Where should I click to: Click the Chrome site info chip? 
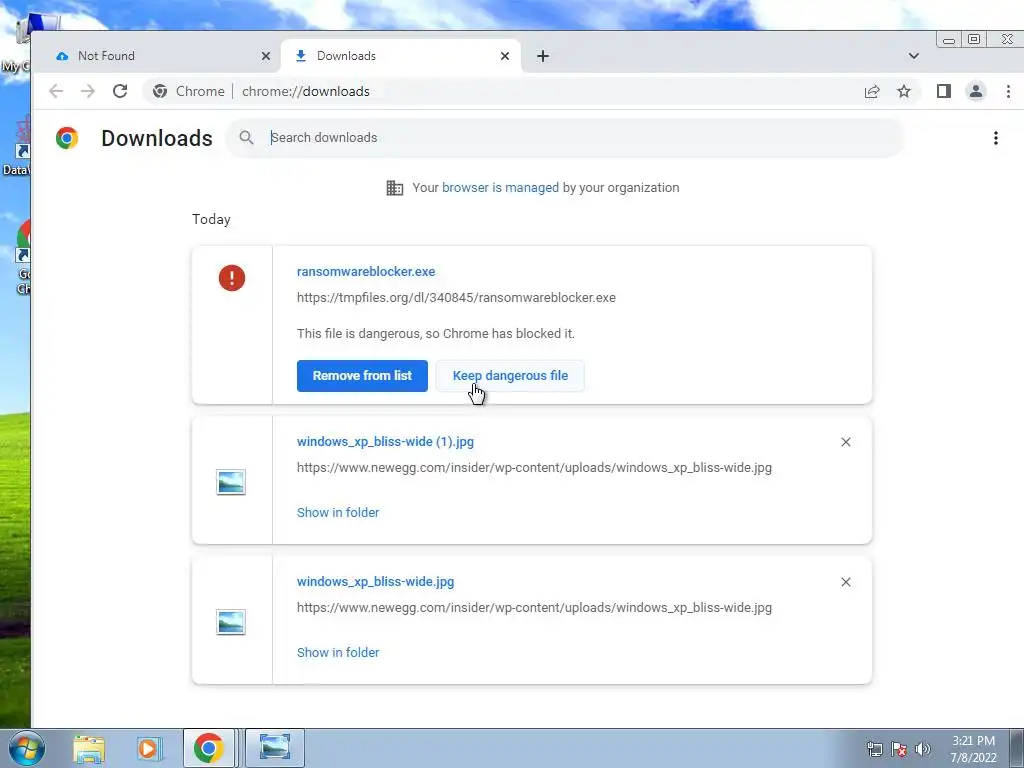pyautogui.click(x=189, y=91)
